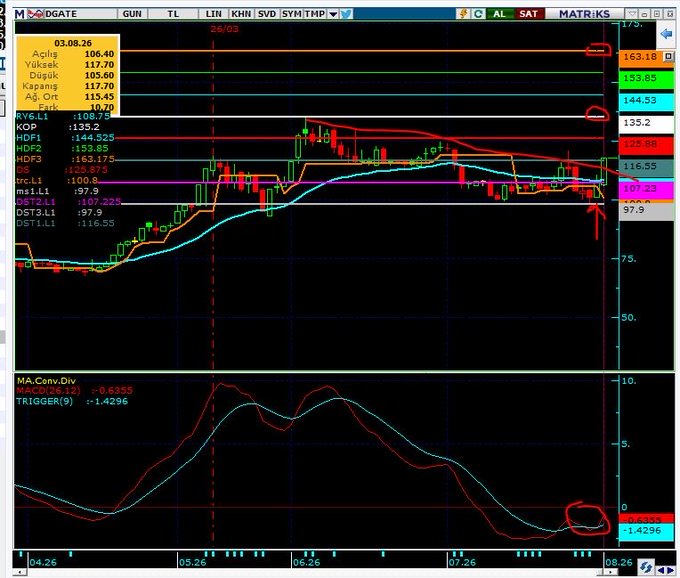Viewport: 680px width, 578px height.
Task: Click the HDF1 indicator label
Action: 65,138
